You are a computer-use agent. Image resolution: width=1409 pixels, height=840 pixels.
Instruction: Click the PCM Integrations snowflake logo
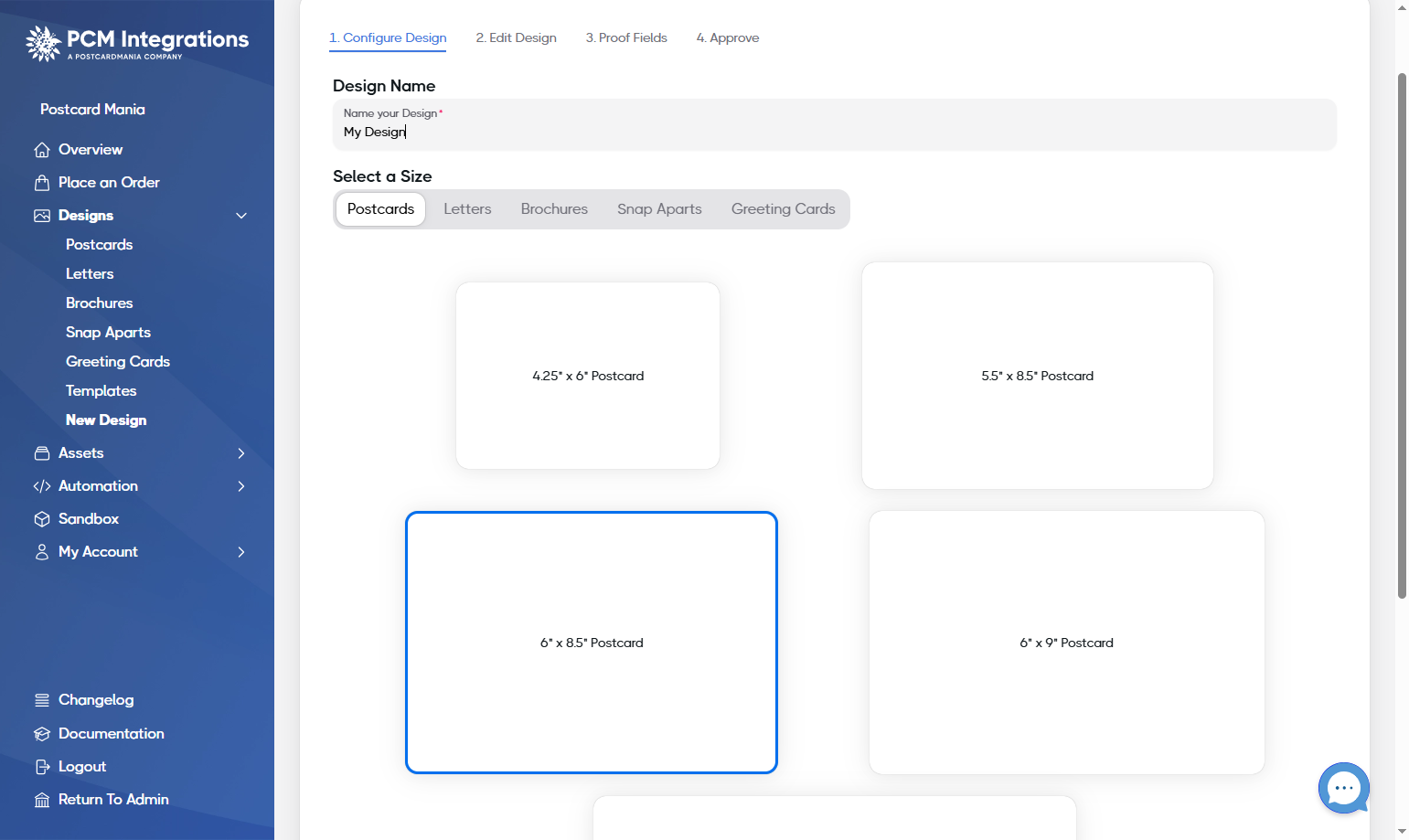(43, 43)
